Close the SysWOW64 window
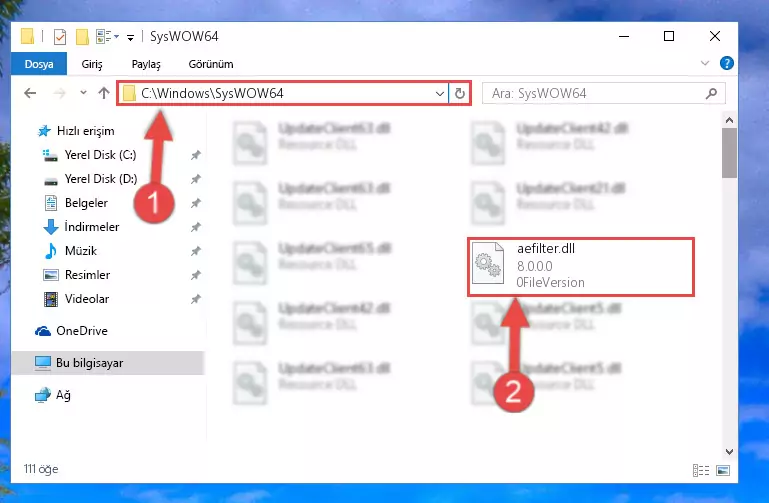769x503 pixels. point(715,36)
